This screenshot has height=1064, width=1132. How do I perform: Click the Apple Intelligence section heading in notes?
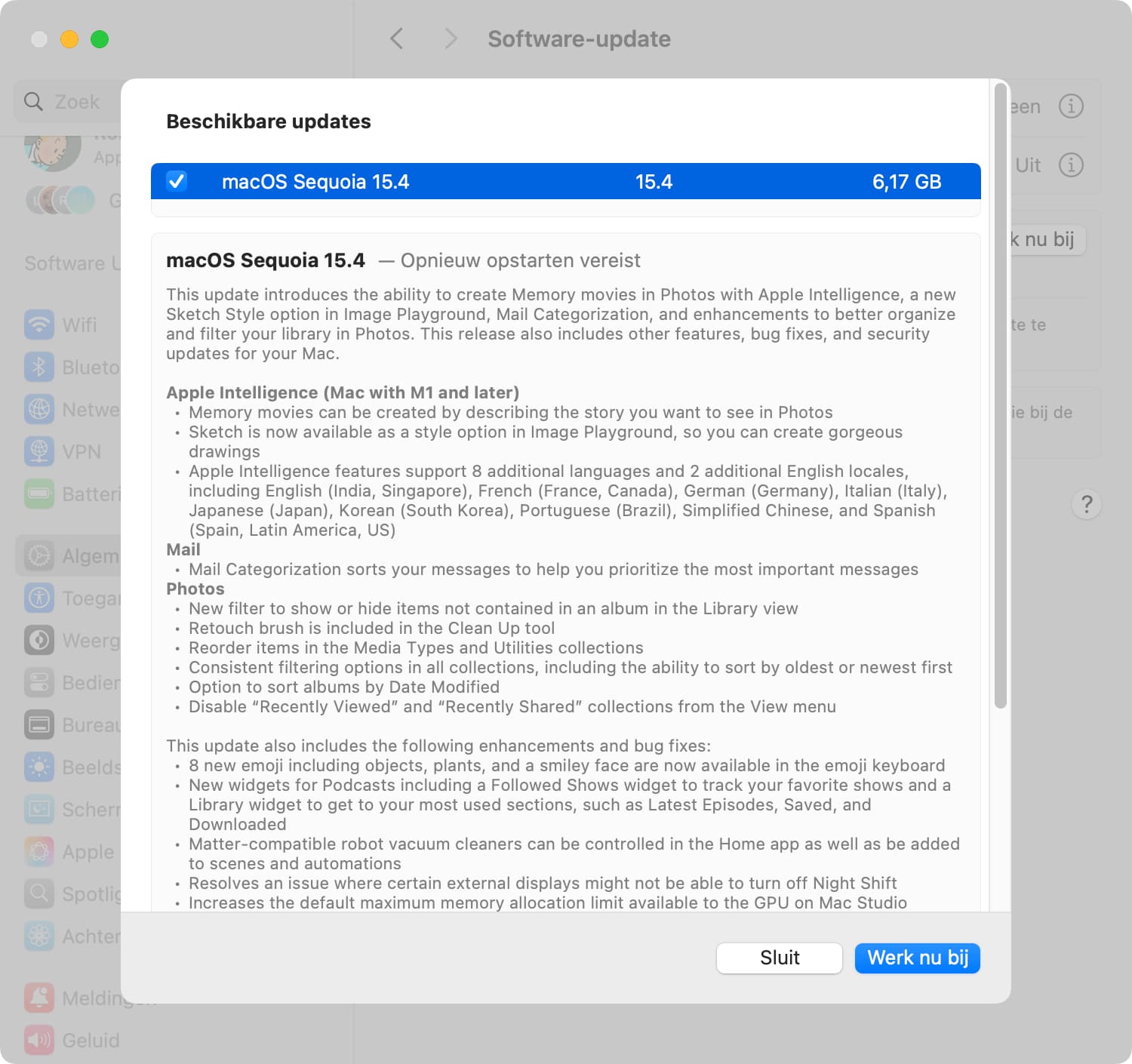tap(343, 392)
